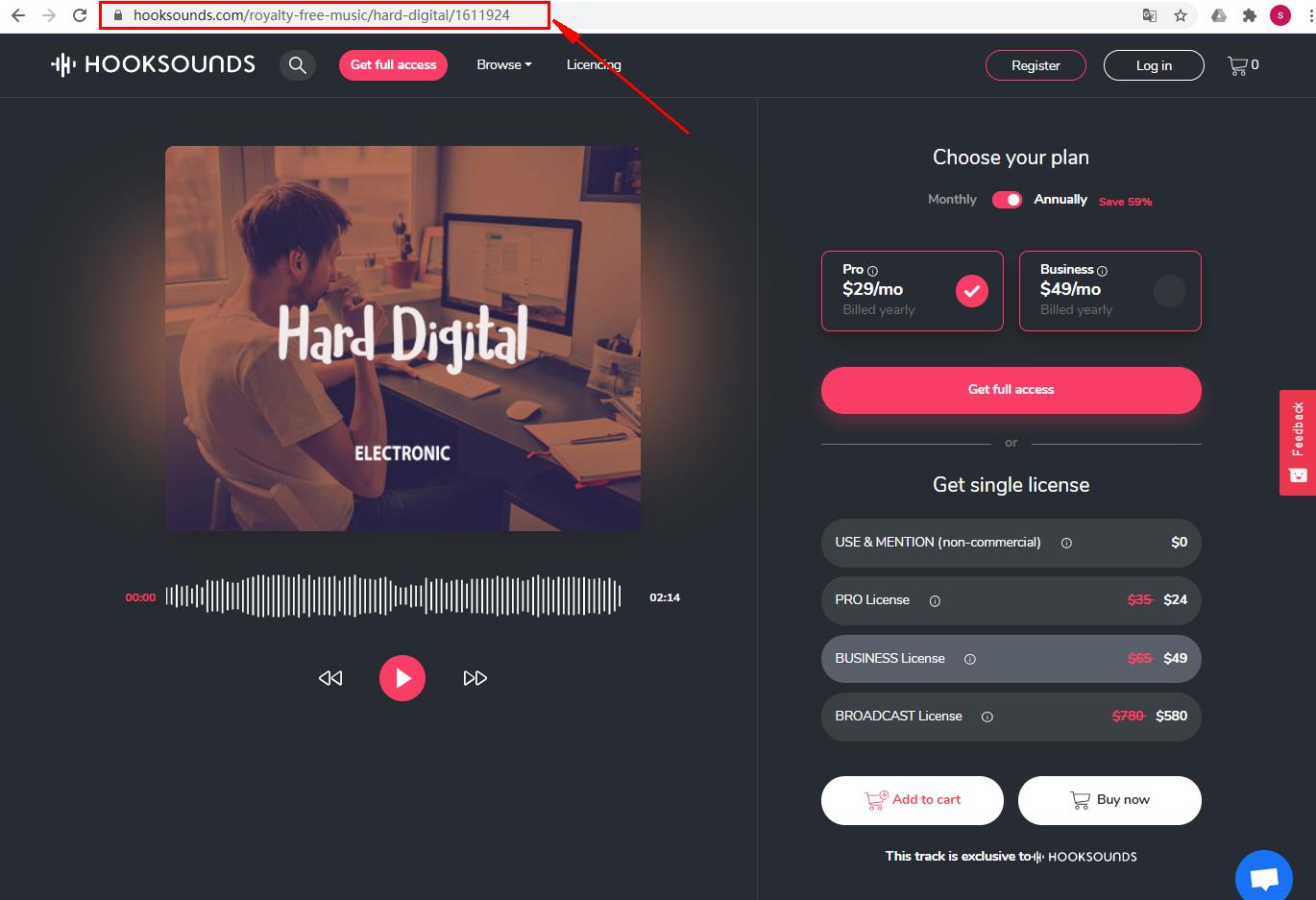Seek within the audio waveform

tap(394, 596)
